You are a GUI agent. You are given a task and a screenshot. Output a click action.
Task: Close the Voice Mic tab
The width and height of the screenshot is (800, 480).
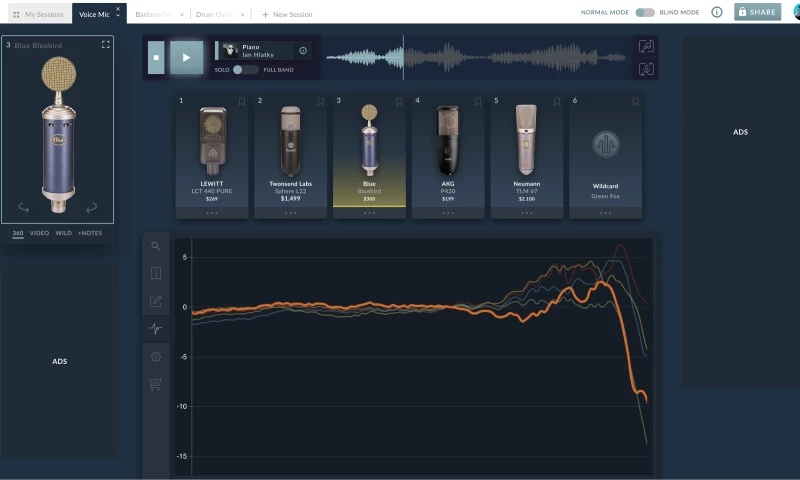click(x=118, y=9)
